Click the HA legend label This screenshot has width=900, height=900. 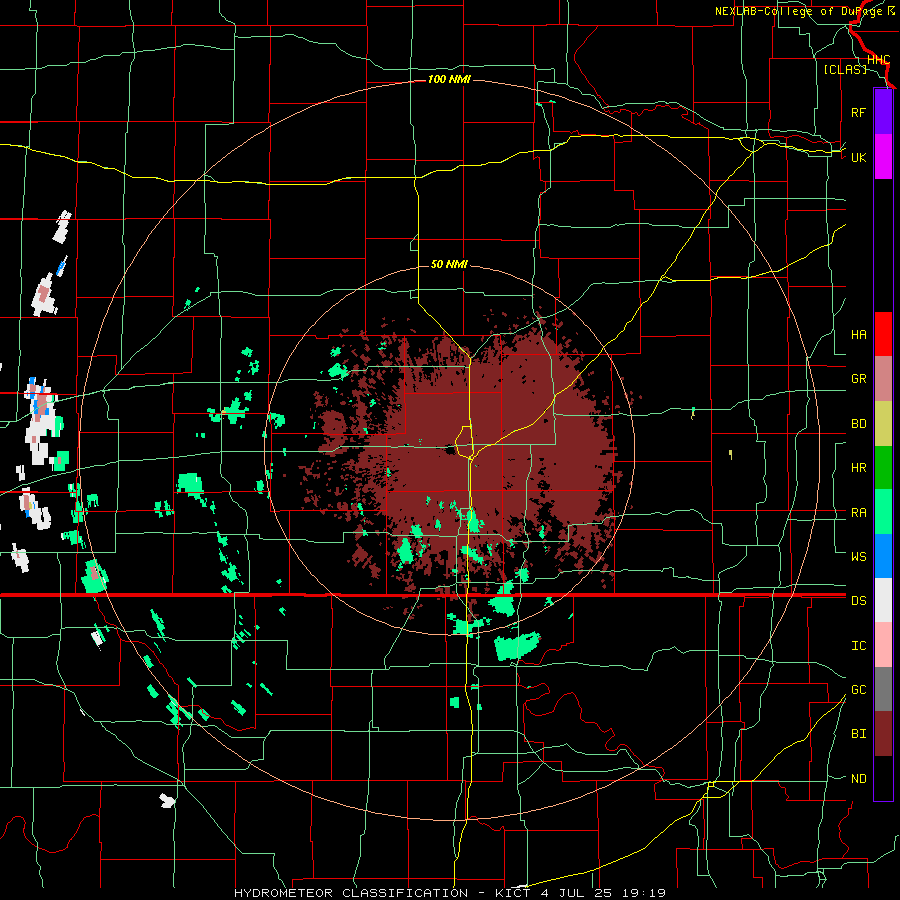point(858,334)
